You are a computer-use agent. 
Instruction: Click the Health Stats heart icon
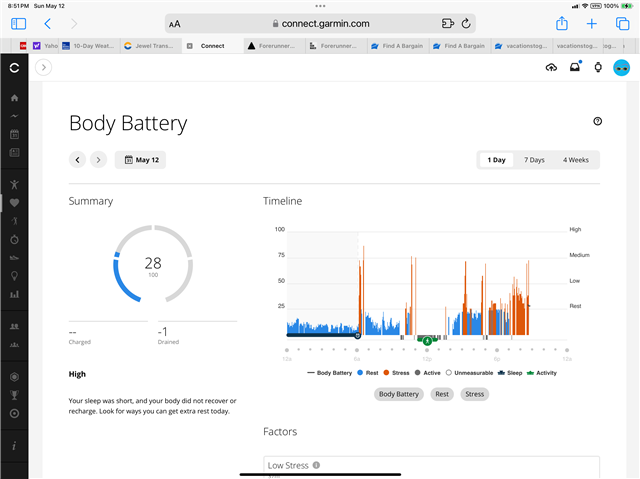pyautogui.click(x=14, y=203)
